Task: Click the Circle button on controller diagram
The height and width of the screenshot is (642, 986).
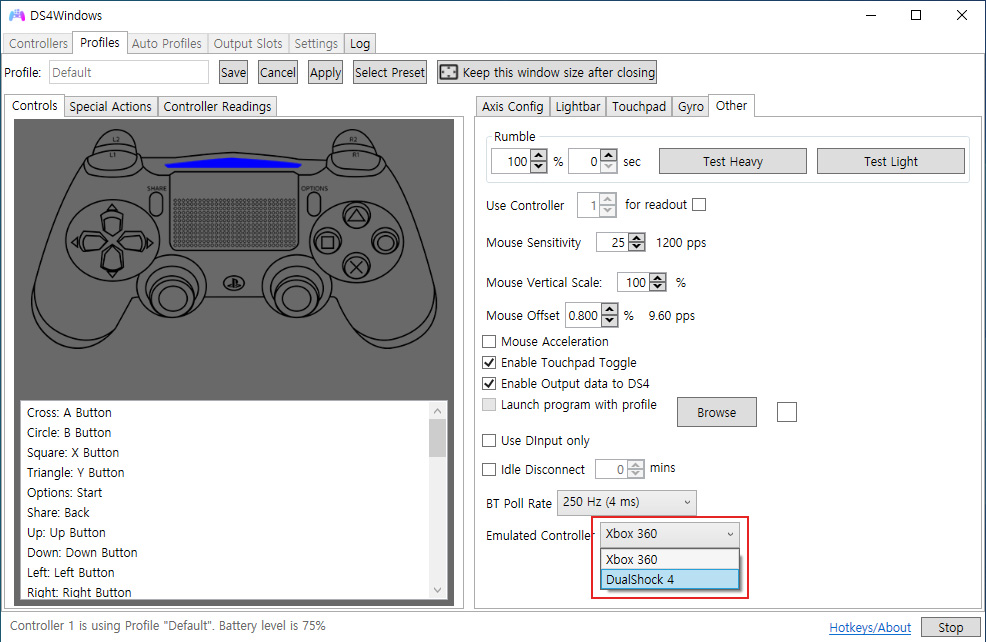Action: (x=385, y=242)
